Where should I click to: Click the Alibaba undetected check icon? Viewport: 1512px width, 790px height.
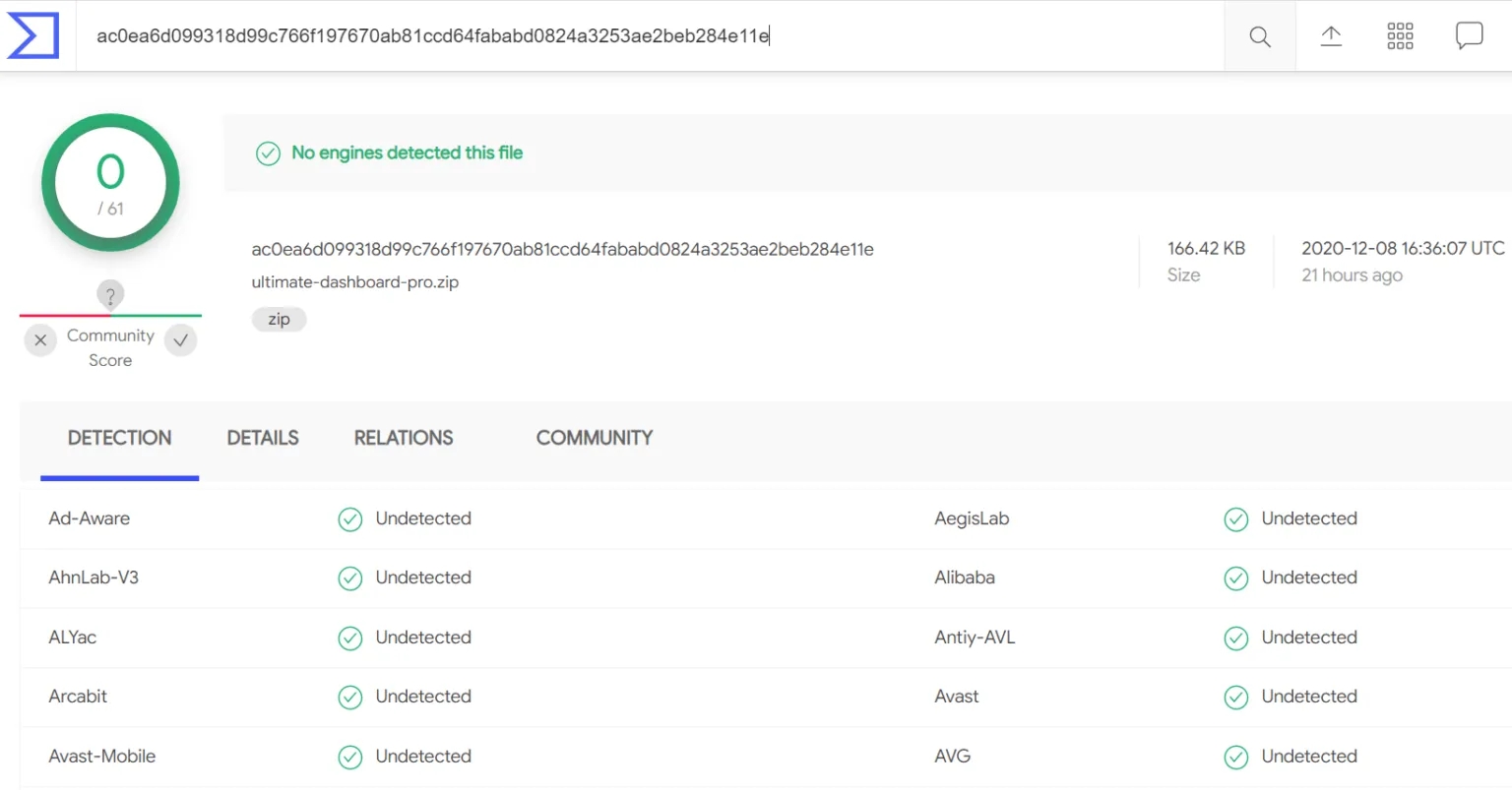pyautogui.click(x=1236, y=578)
